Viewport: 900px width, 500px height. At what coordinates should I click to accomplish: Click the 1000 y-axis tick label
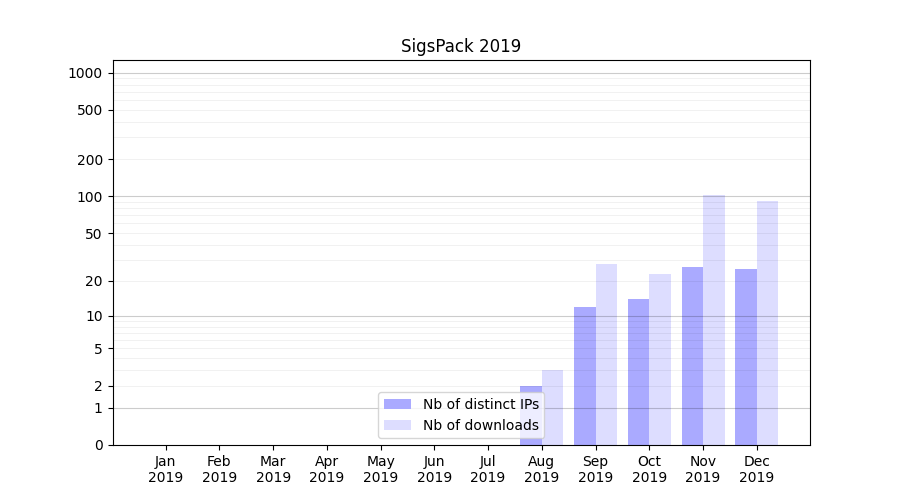coord(85,73)
